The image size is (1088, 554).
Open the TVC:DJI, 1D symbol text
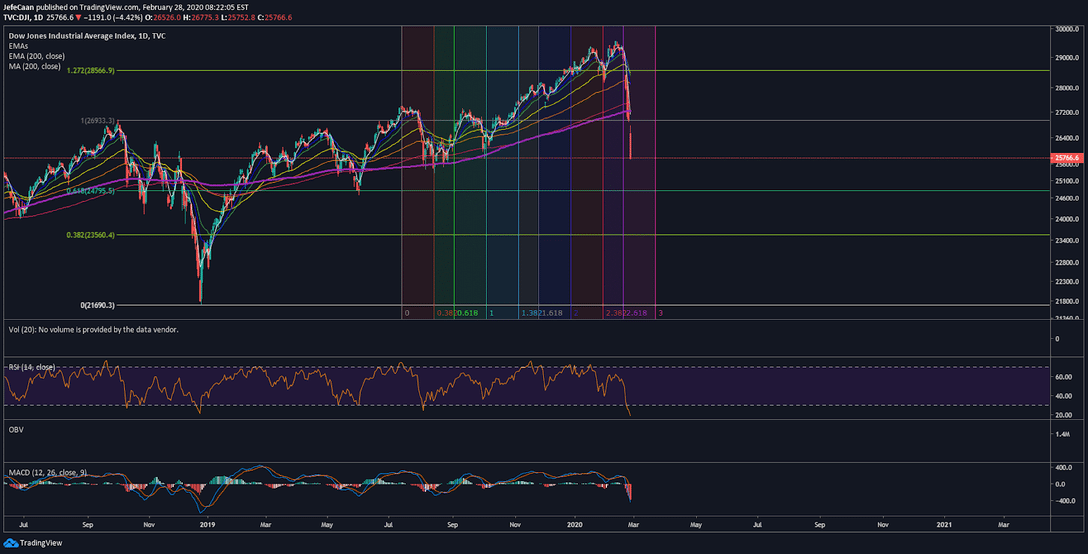pyautogui.click(x=23, y=17)
